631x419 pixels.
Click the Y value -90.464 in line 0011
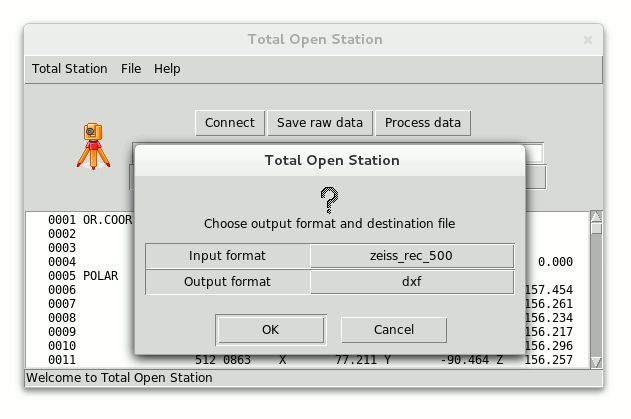465,360
